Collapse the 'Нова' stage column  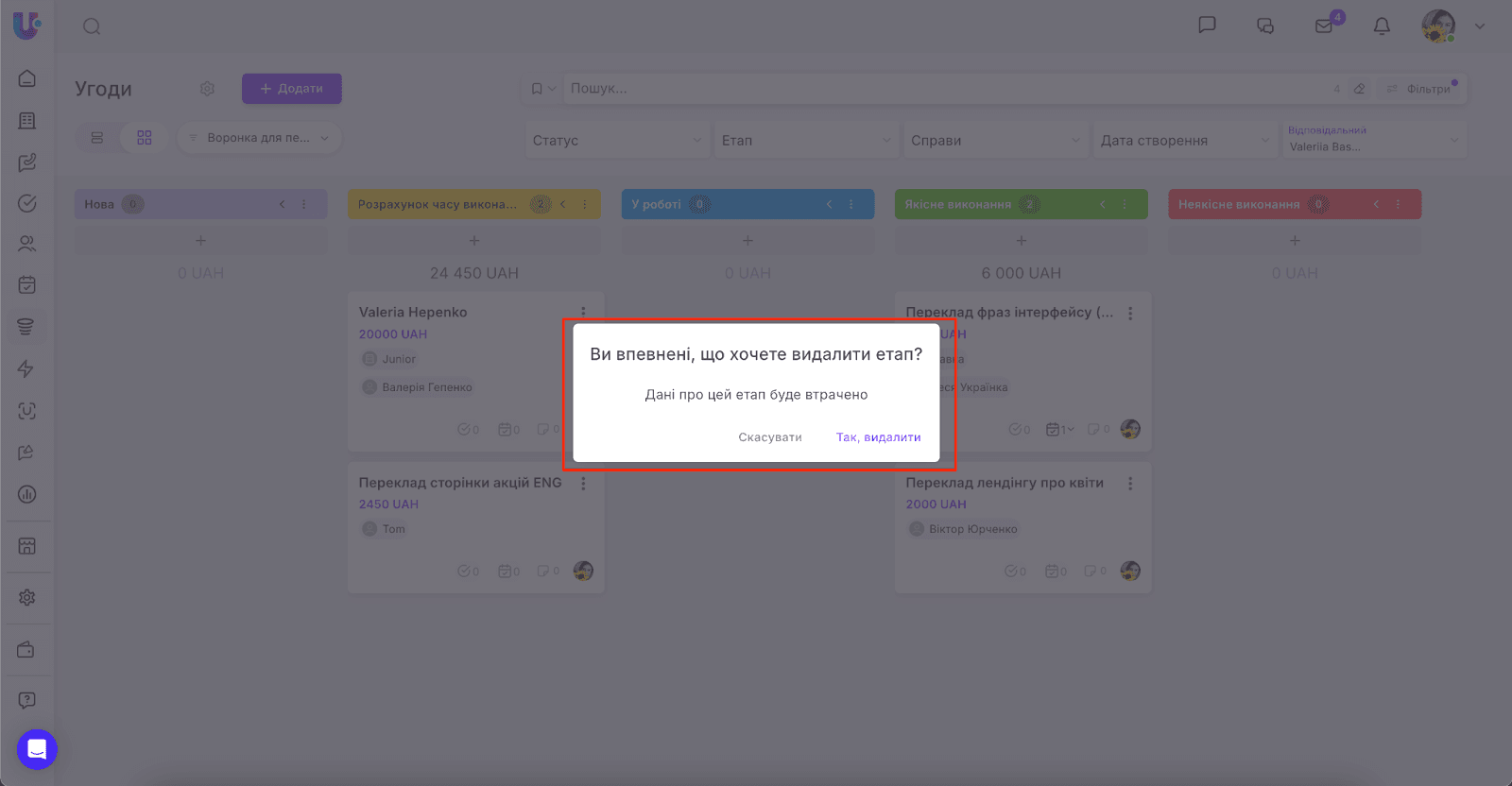[x=282, y=204]
